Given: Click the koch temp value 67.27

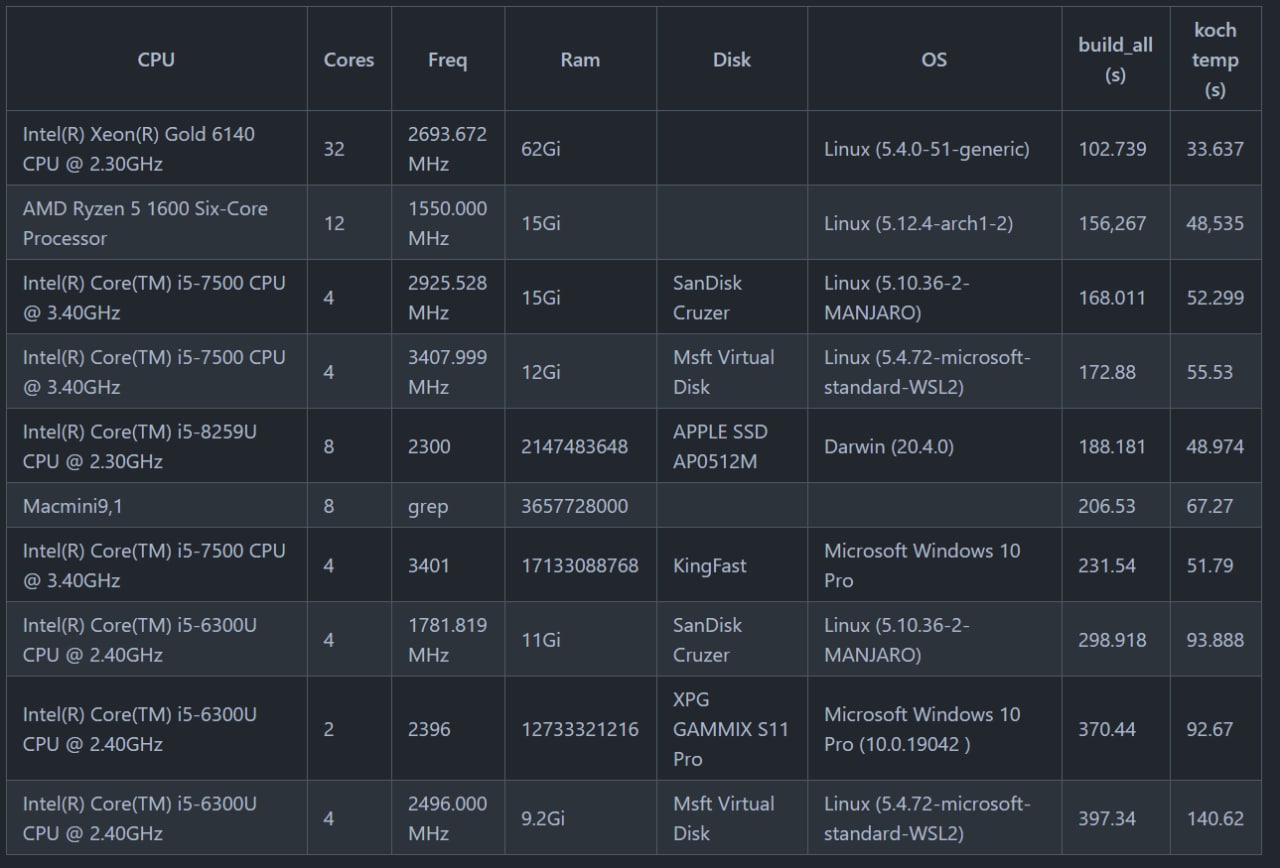Looking at the screenshot, I should point(1210,506).
